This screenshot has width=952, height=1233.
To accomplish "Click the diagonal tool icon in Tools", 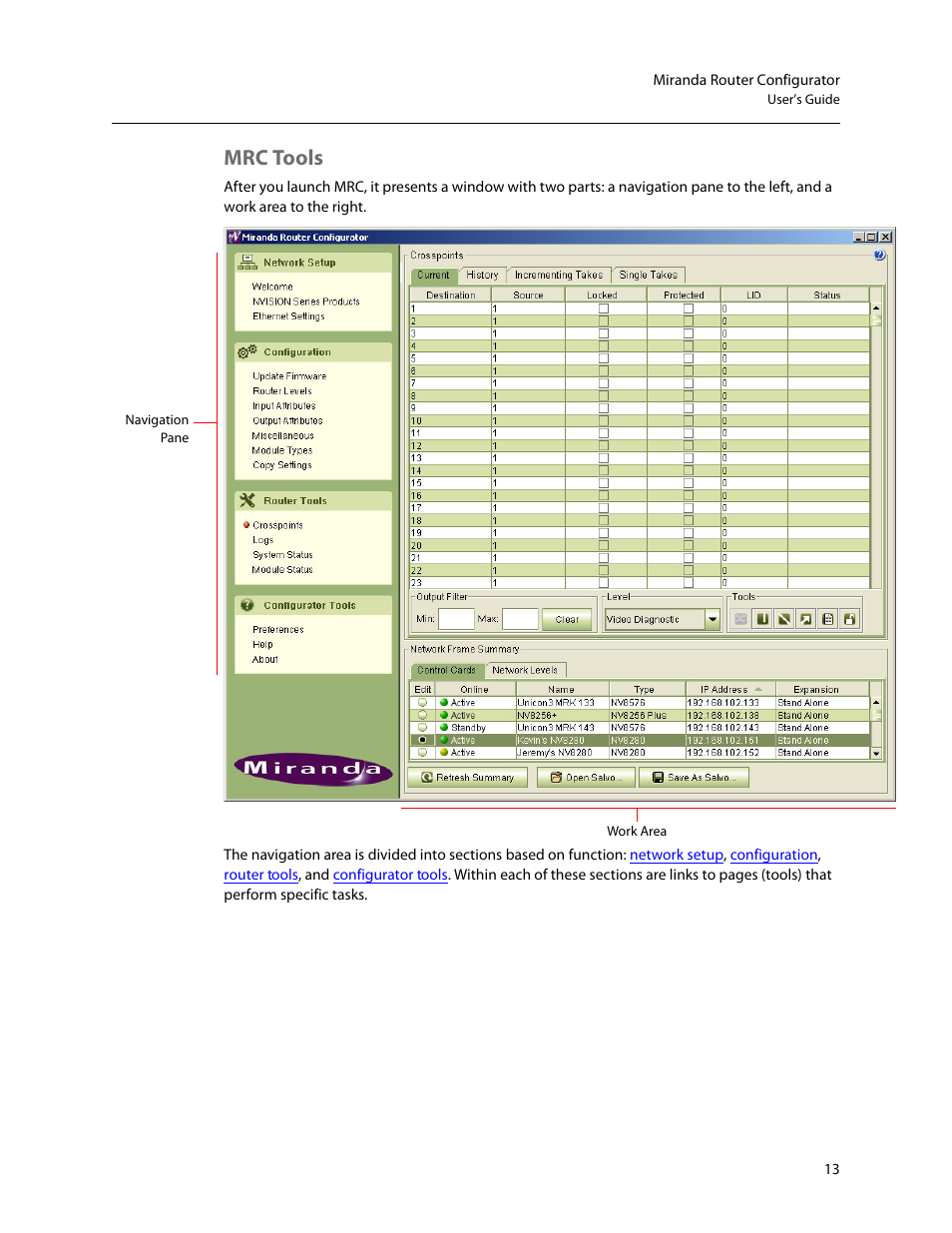I will [784, 619].
